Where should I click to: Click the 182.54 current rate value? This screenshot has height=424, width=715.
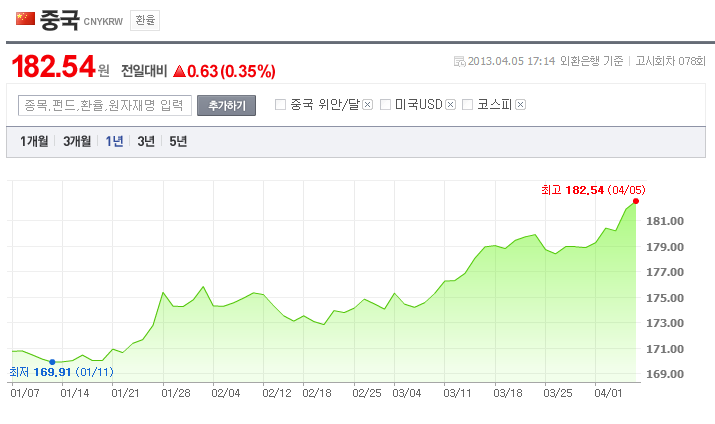click(53, 67)
